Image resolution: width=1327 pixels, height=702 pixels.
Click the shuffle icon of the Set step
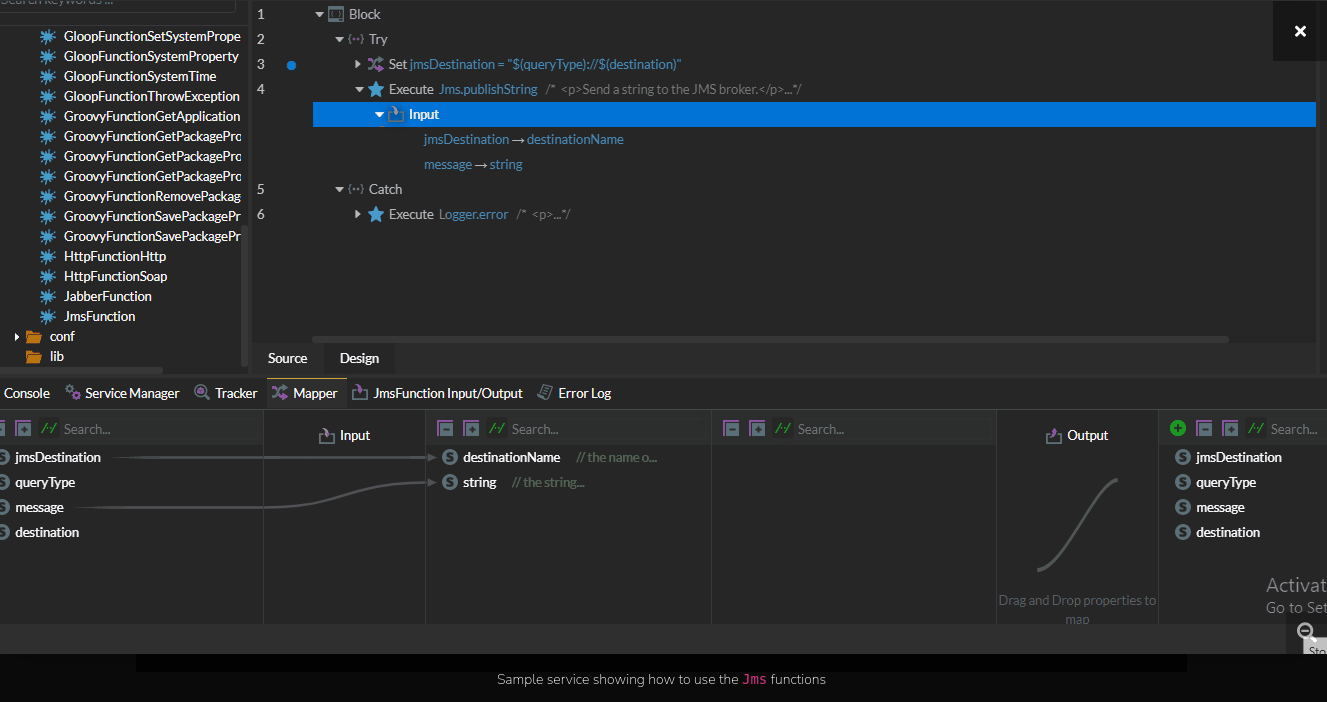tap(376, 64)
